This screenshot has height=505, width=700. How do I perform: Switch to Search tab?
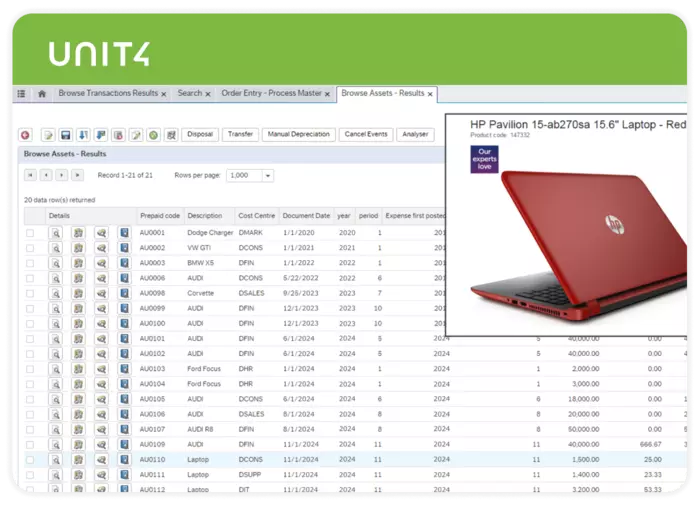[190, 93]
